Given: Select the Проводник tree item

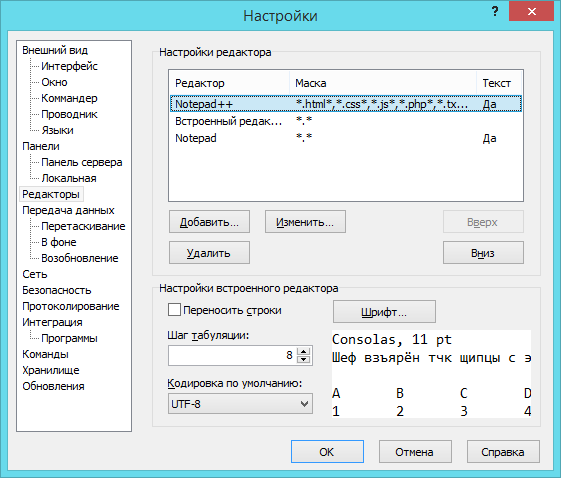Looking at the screenshot, I should pos(69,114).
